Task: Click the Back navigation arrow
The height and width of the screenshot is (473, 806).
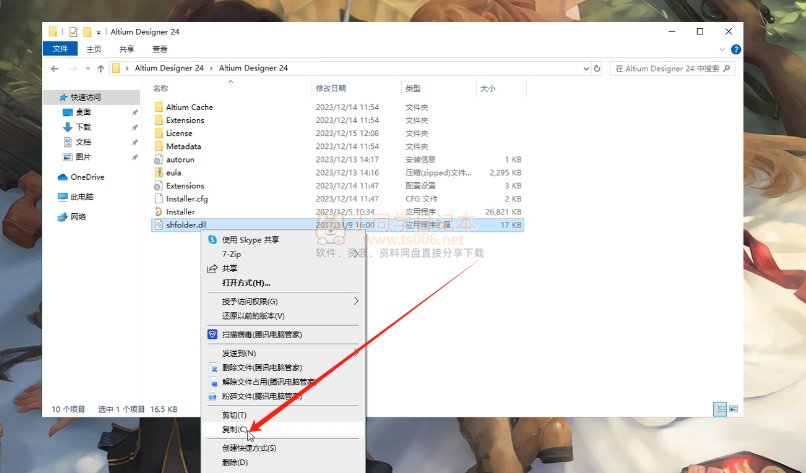Action: 55,68
